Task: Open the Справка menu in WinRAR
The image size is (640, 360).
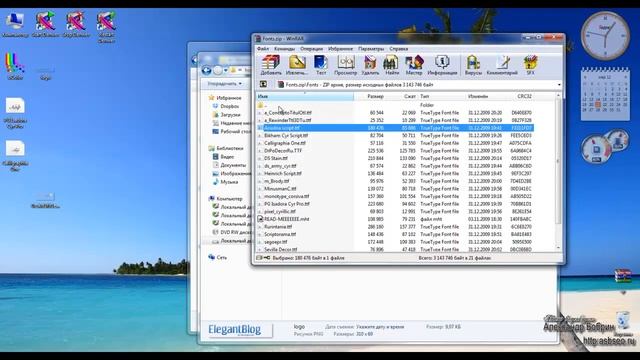Action: point(399,49)
